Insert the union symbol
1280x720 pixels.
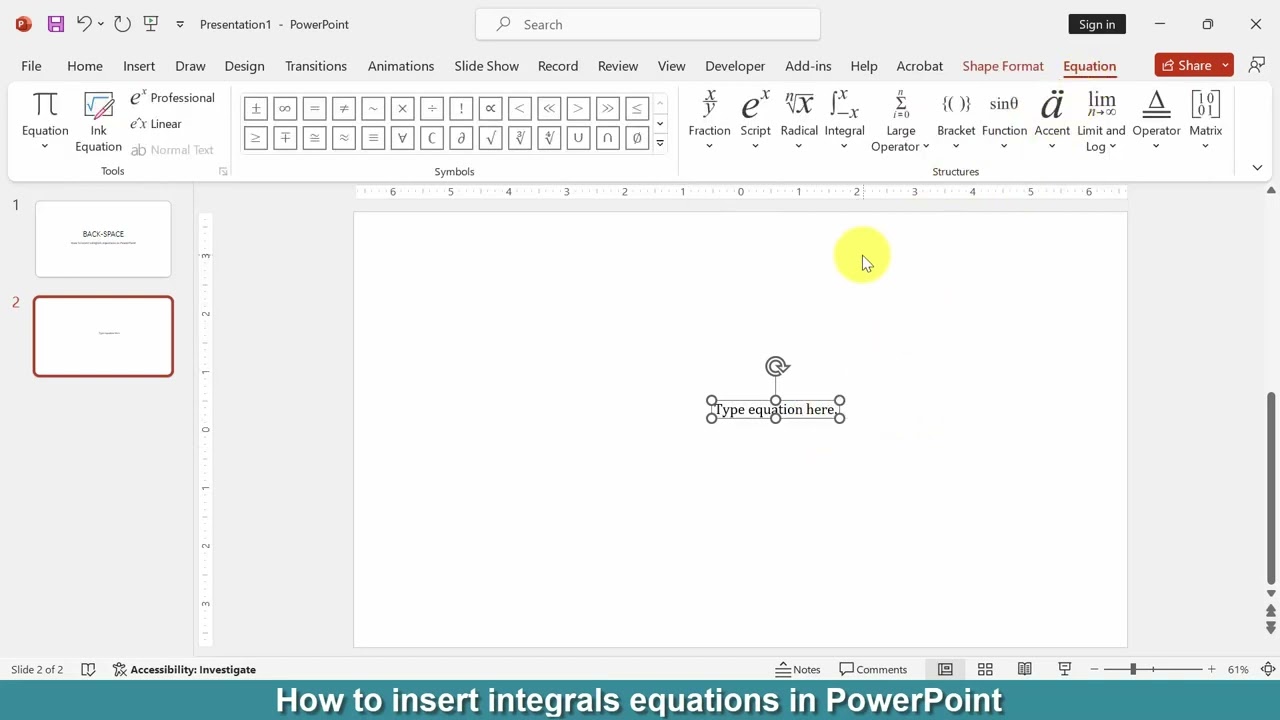[x=578, y=138]
